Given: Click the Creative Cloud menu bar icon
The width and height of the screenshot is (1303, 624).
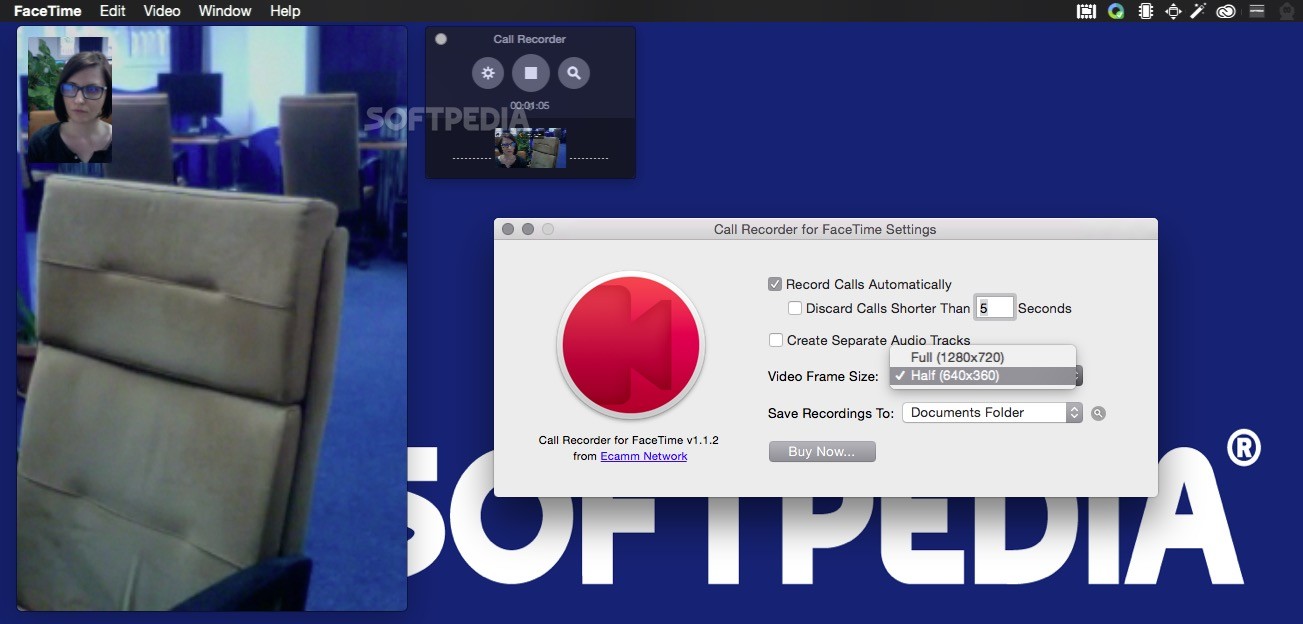Looking at the screenshot, I should pos(1226,11).
